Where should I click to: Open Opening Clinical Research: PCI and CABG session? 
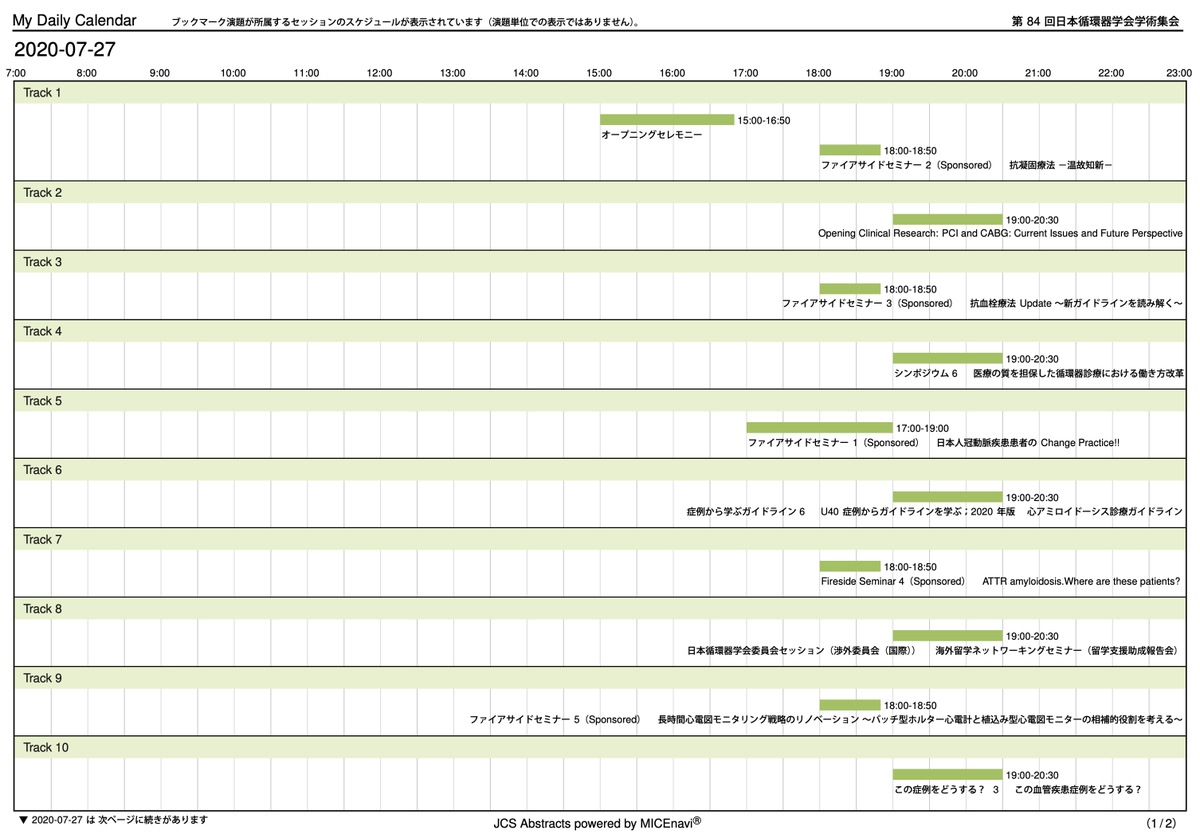click(x=1000, y=234)
